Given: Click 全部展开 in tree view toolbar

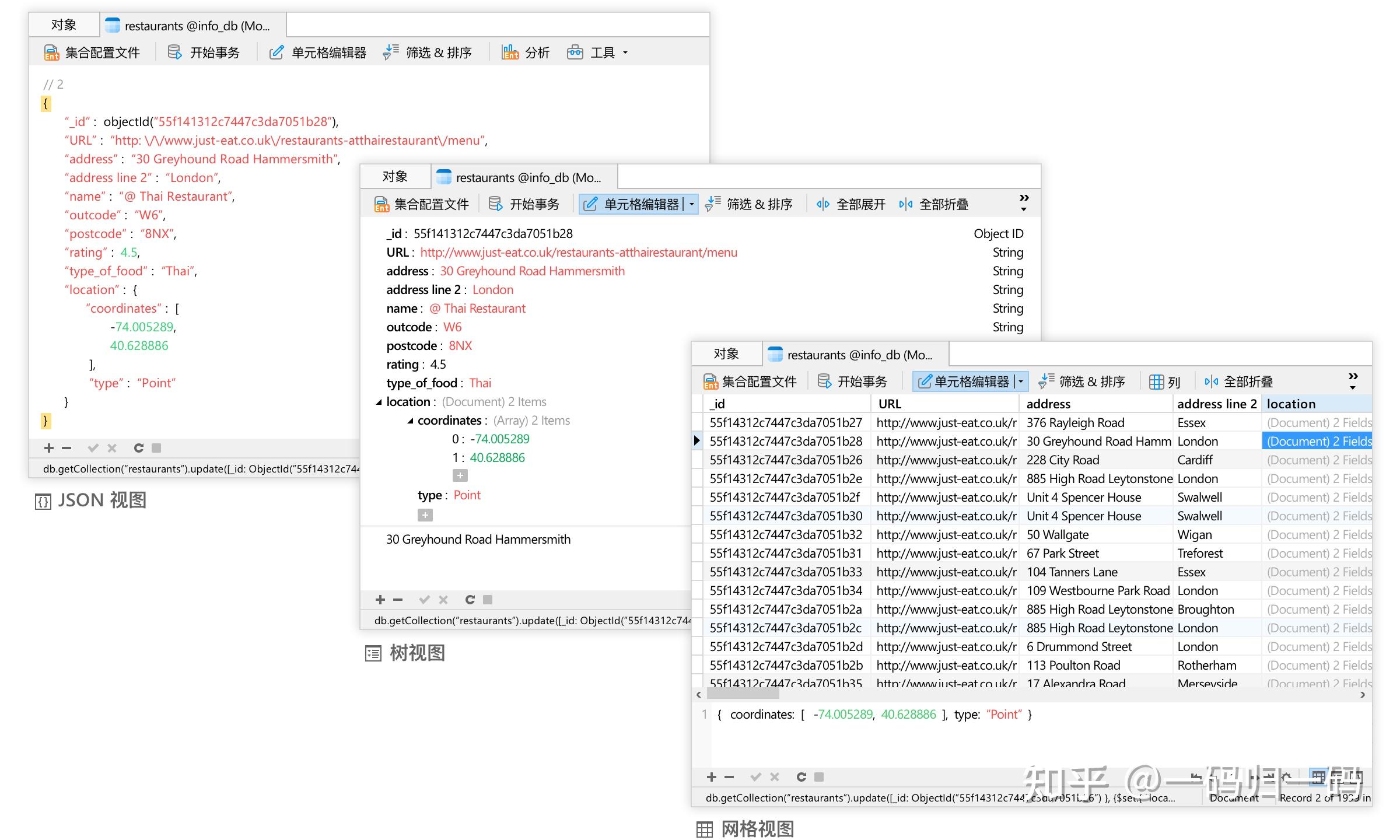Looking at the screenshot, I should coord(851,204).
